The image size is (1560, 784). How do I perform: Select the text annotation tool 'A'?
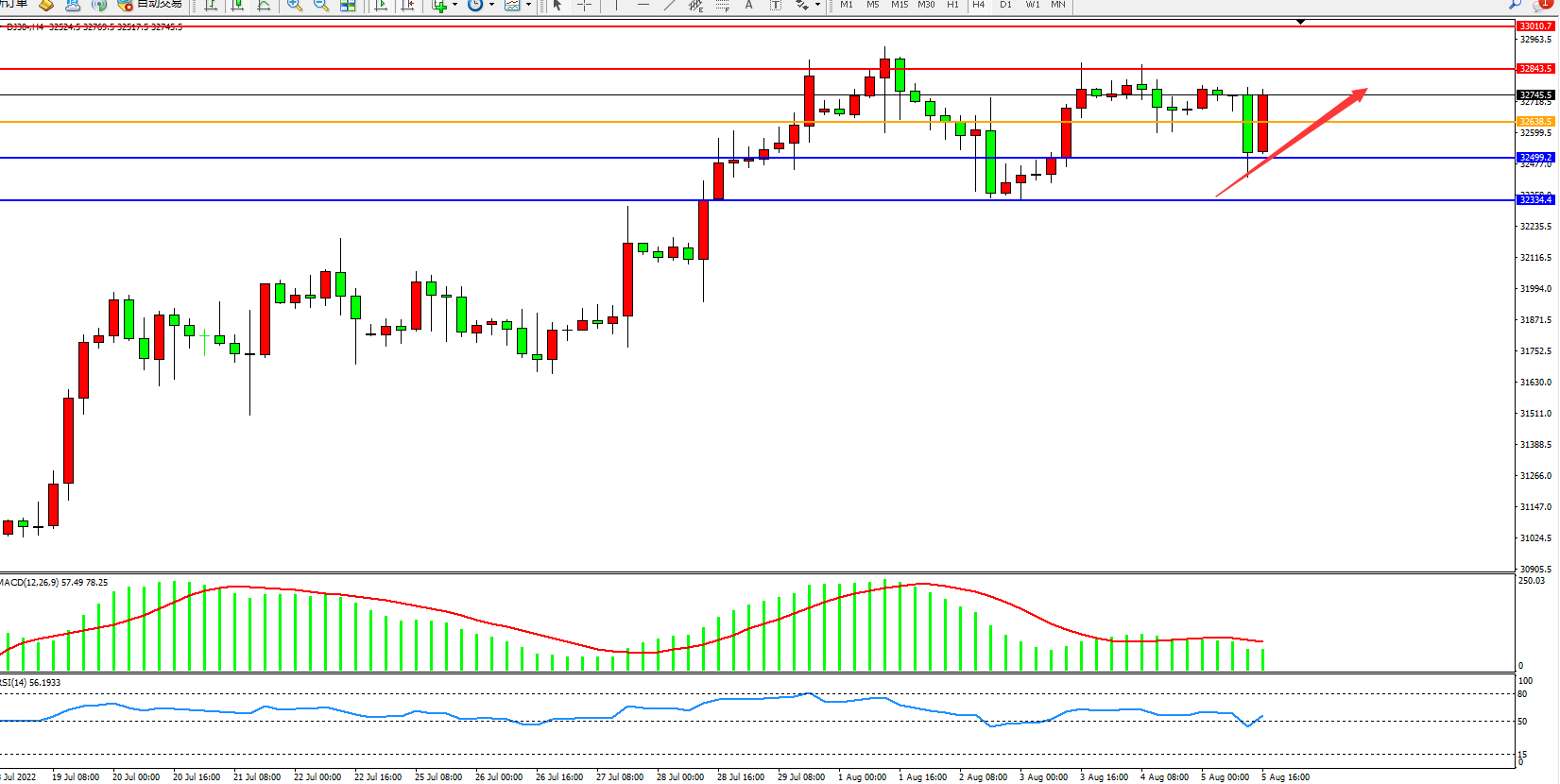pos(748,5)
